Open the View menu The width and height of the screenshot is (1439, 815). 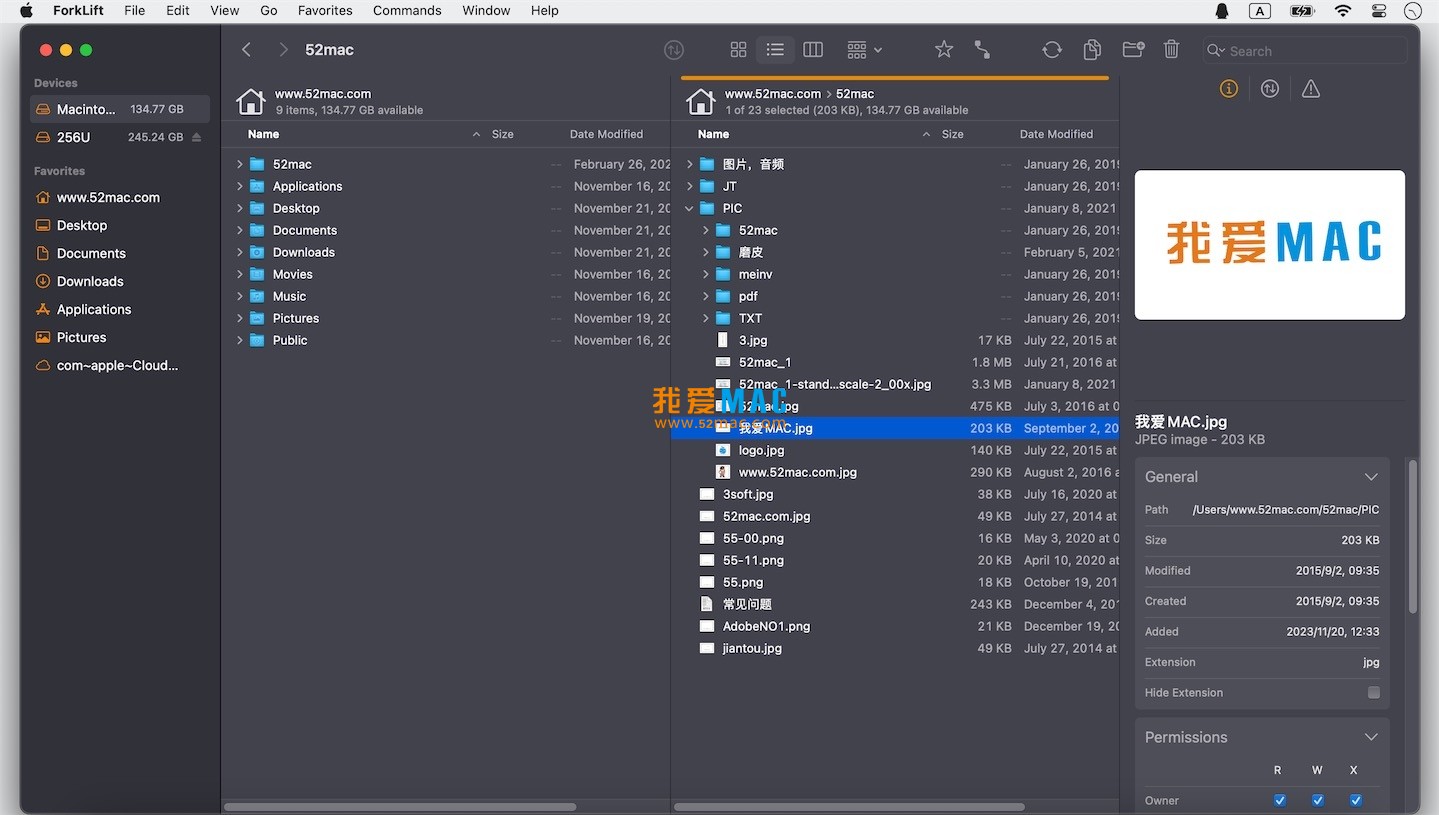pos(224,10)
